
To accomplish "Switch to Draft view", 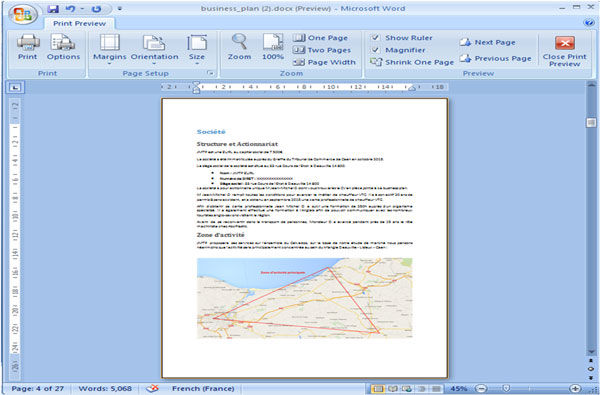I will (436, 389).
